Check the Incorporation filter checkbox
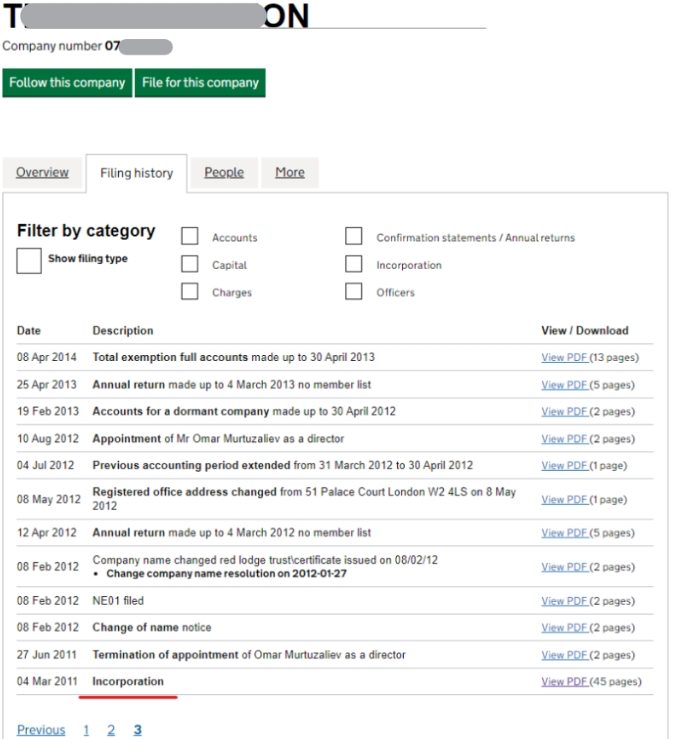Viewport: 675px width, 739px height. (354, 264)
